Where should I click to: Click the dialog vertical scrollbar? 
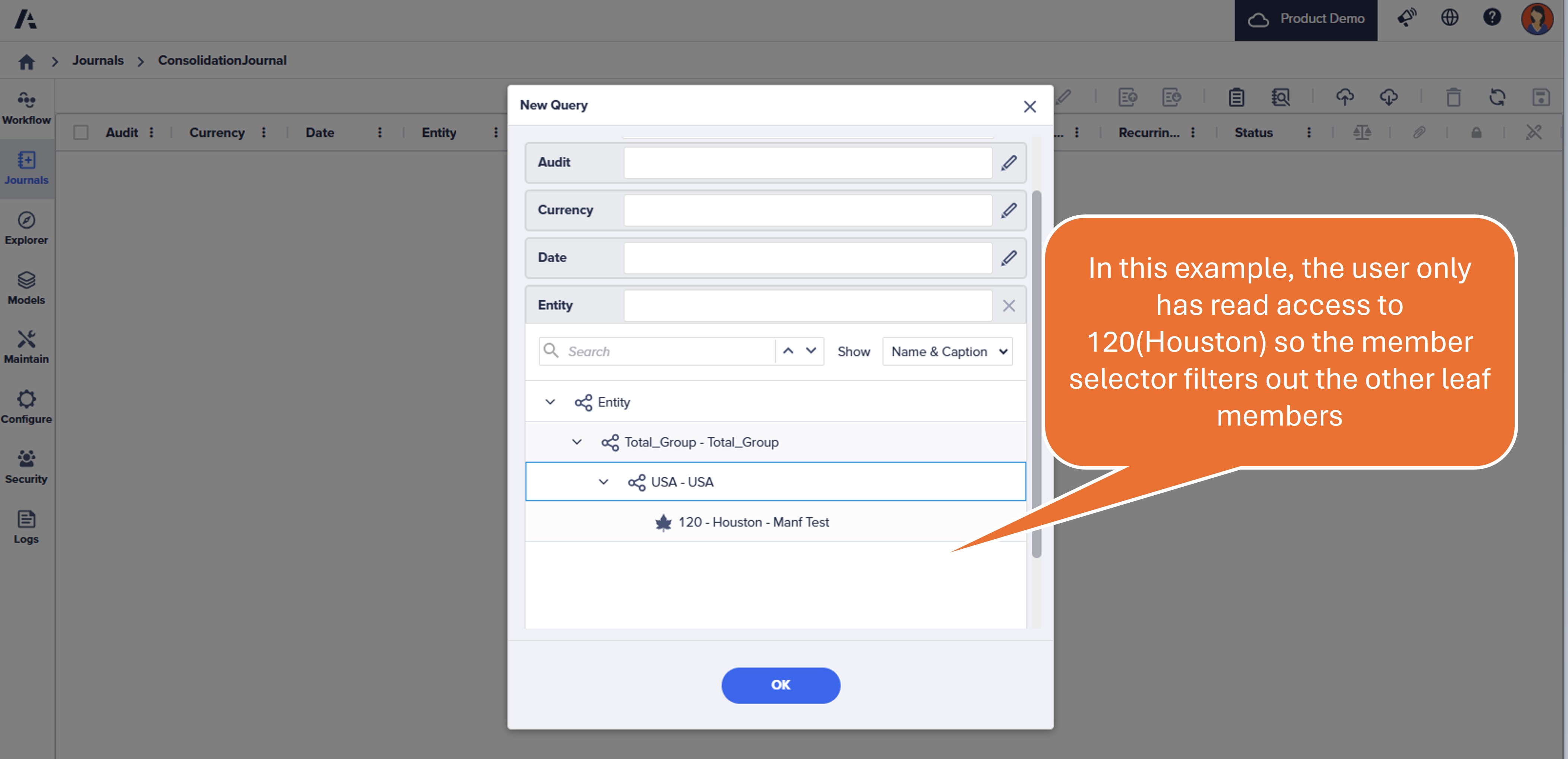(x=1037, y=374)
